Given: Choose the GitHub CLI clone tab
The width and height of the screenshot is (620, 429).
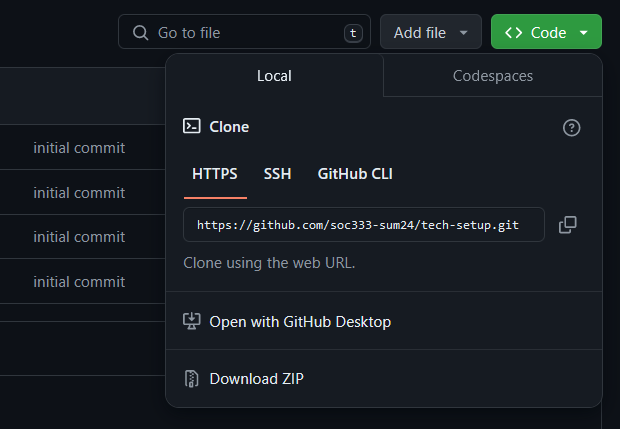Looking at the screenshot, I should tap(355, 174).
